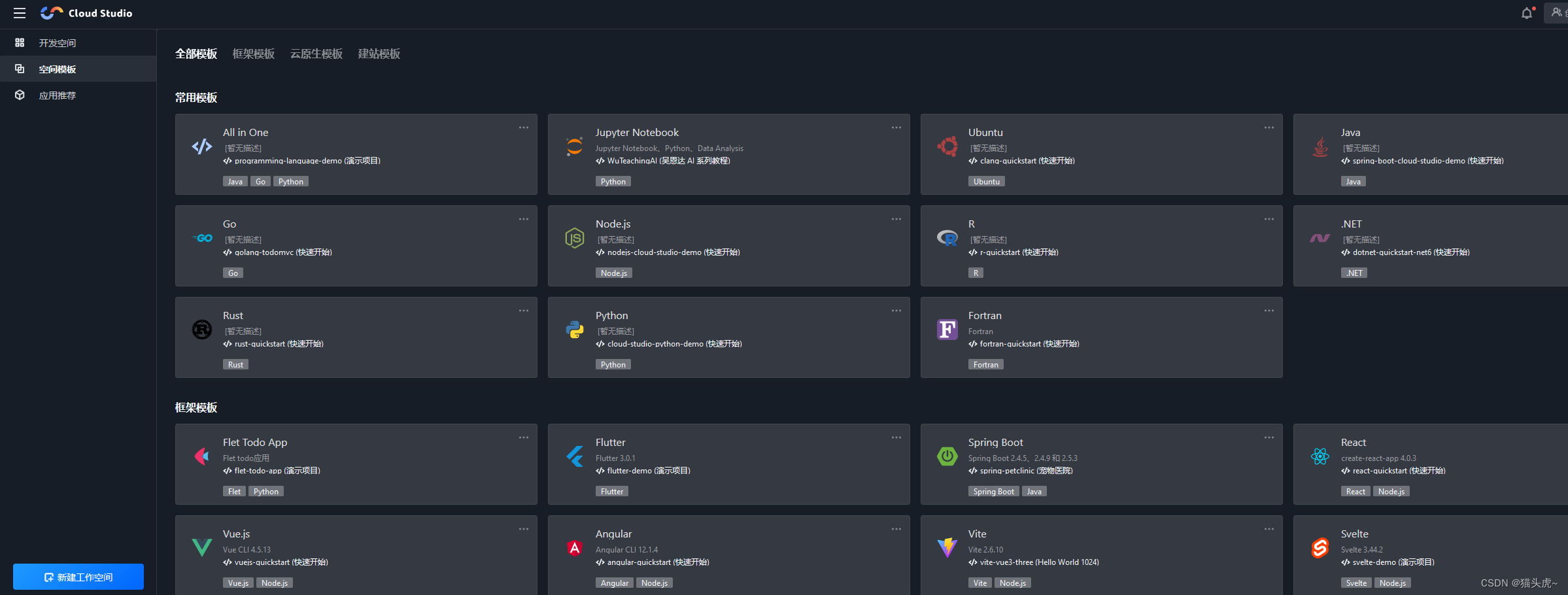Click the Python card title
1568x595 pixels.
tap(612, 316)
